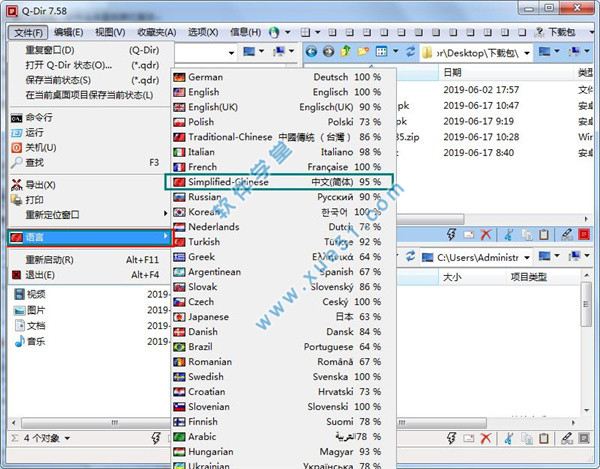Expand the 语言 language submenu
Viewport: 600px width, 469px height.
(90, 237)
